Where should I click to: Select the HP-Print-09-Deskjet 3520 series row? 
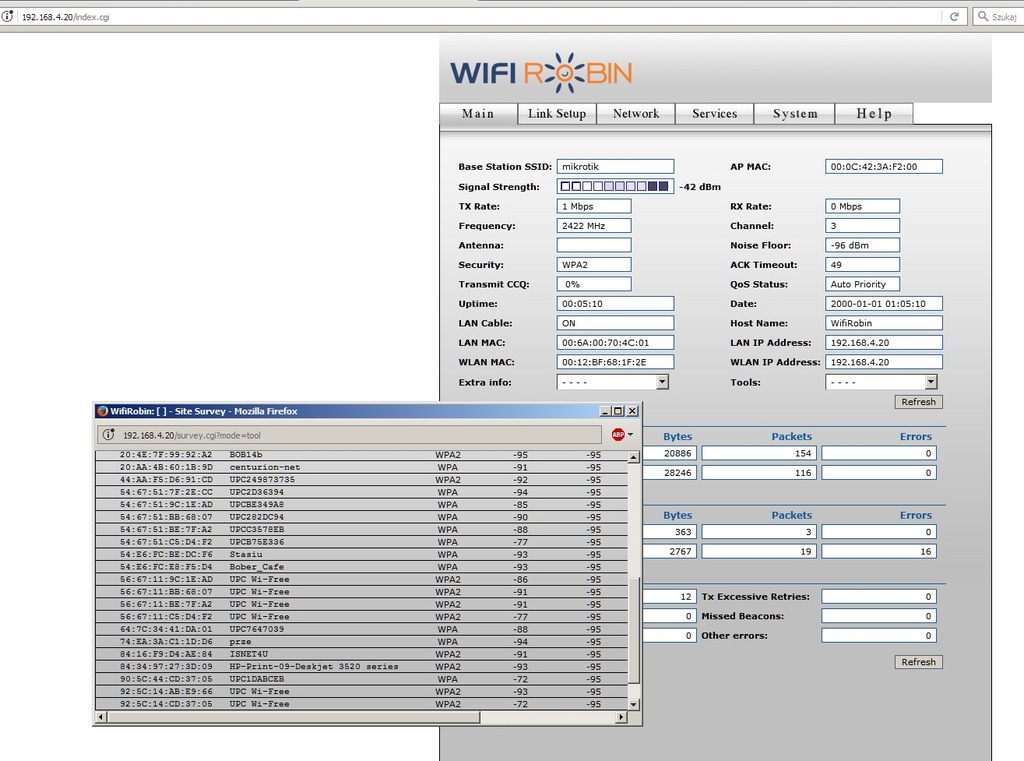362,666
